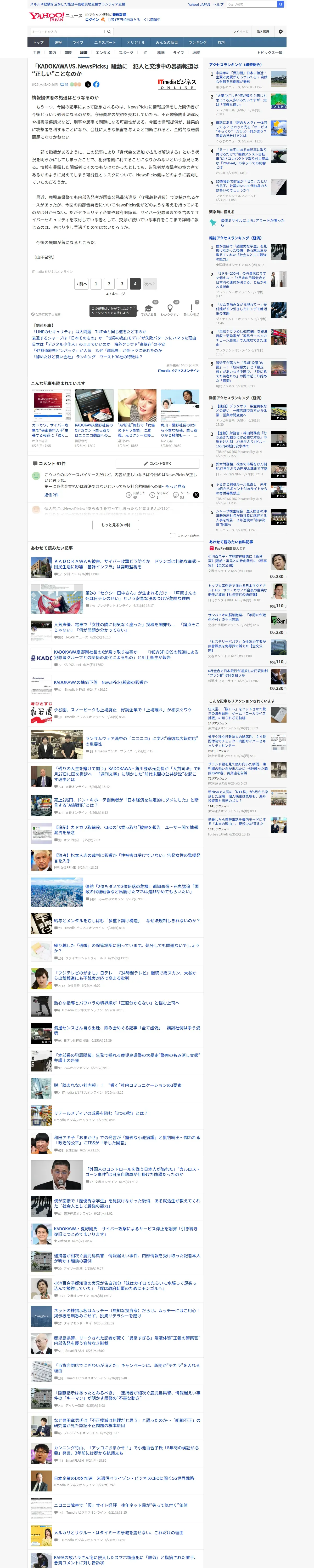Open comments via the 61 speech-bubble icon
This screenshot has height=1568, width=314.
pyautogui.click(x=65, y=85)
